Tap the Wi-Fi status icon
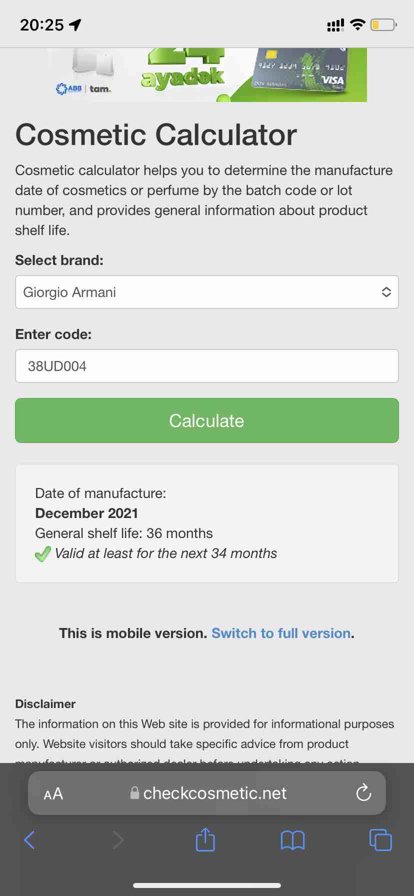This screenshot has height=896, width=414. (x=358, y=25)
